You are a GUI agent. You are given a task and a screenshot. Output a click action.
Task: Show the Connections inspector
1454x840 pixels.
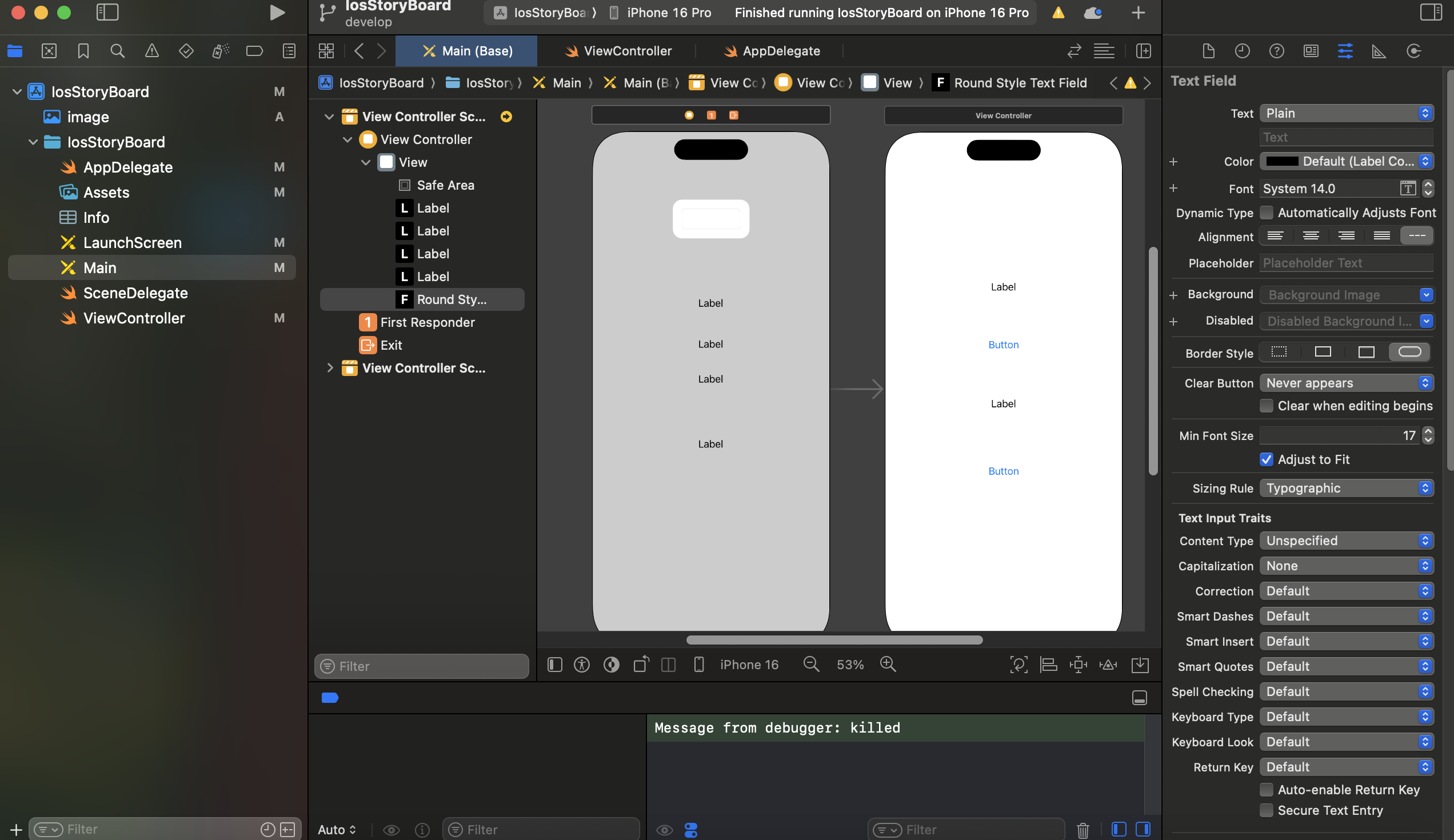(1413, 51)
